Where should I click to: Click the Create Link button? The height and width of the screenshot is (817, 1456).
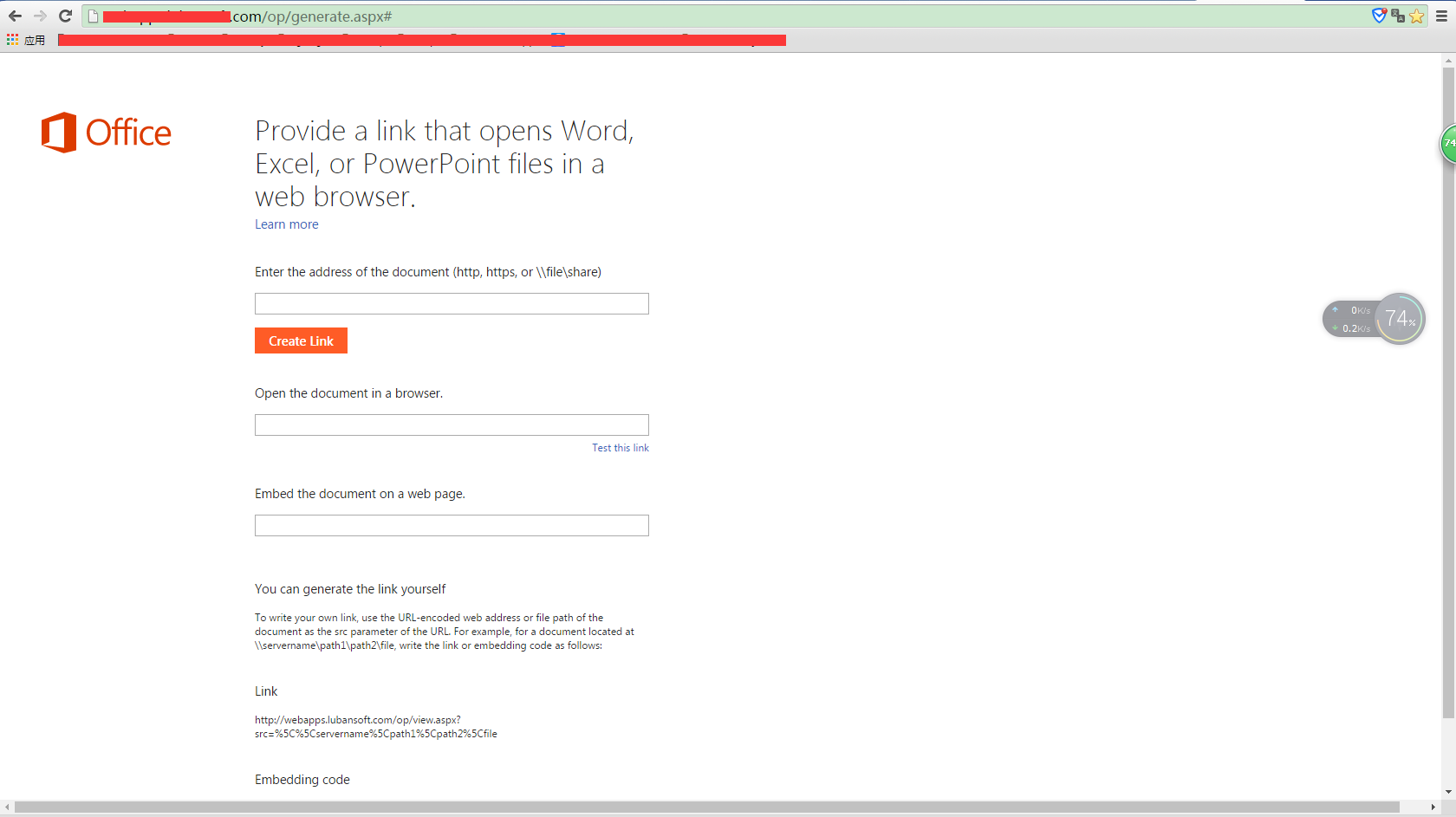[301, 340]
